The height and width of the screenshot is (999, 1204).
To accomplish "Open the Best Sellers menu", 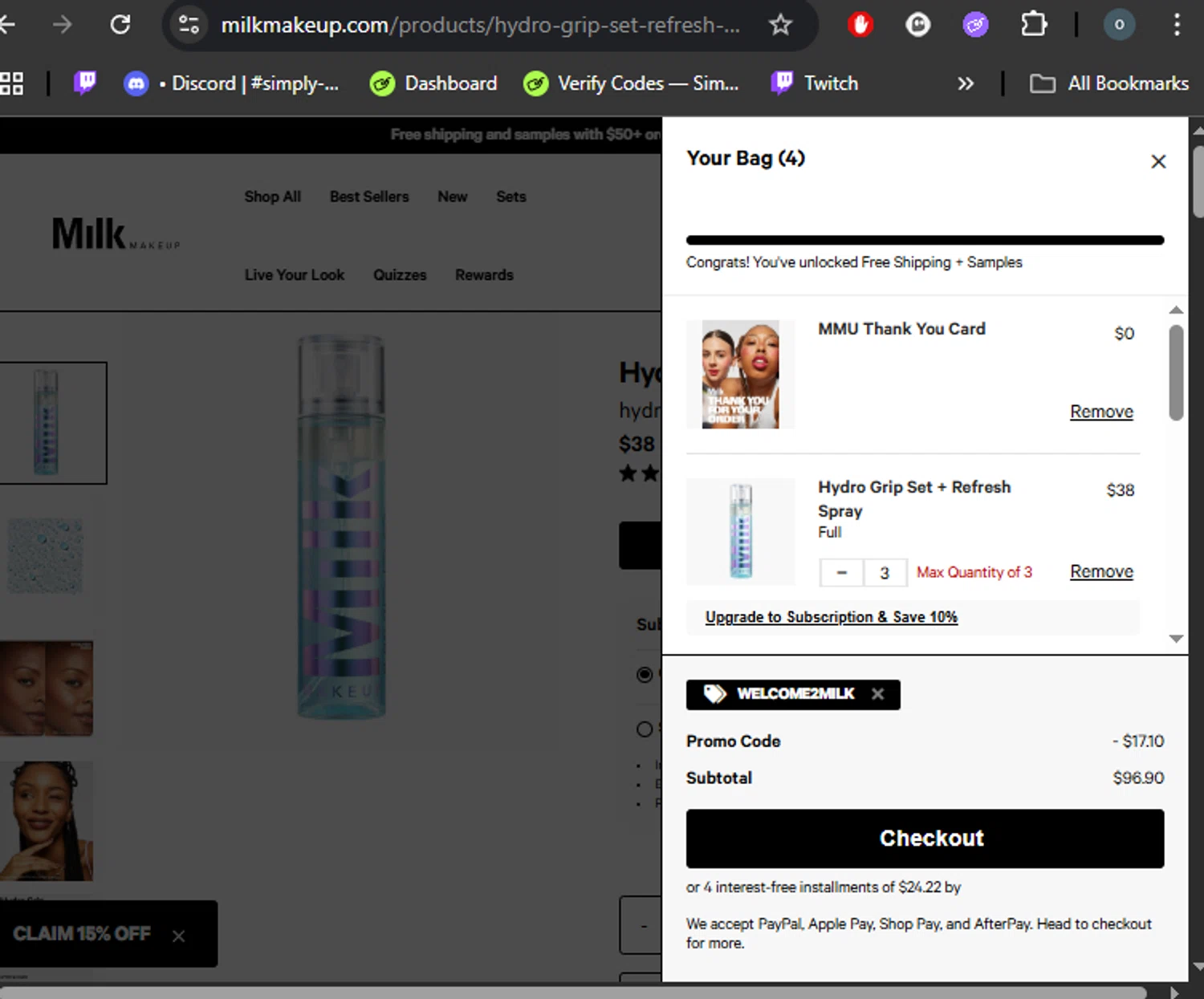I will 369,197.
